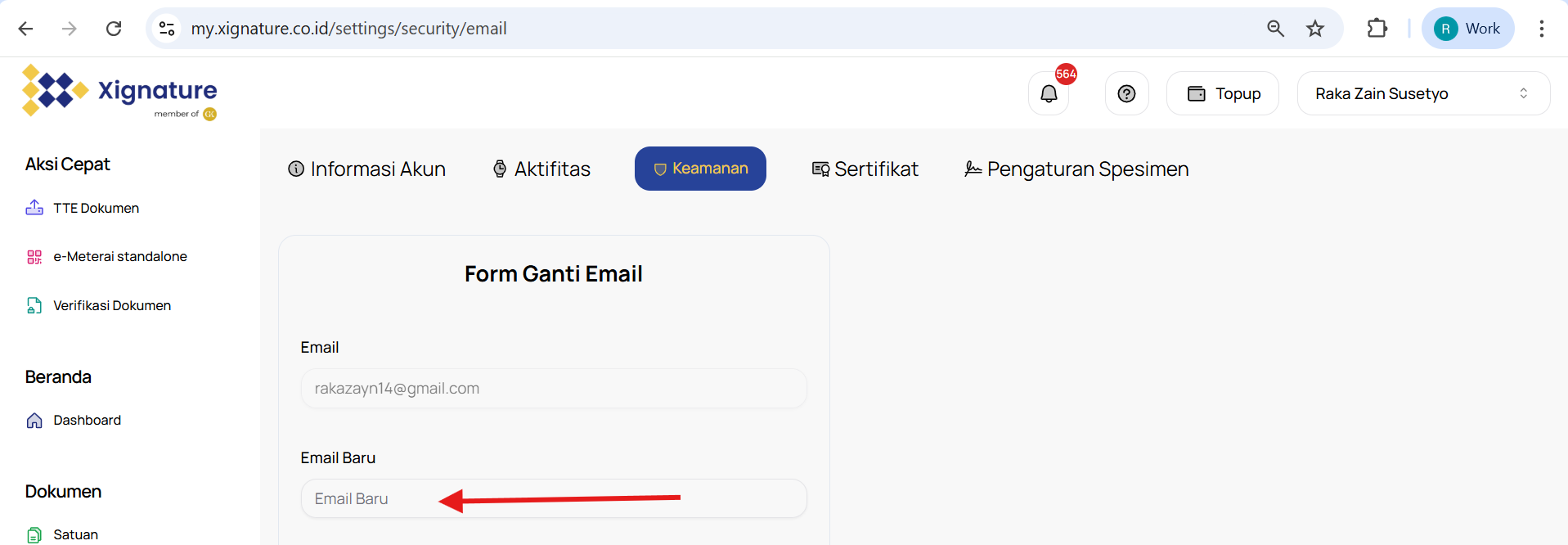The width and height of the screenshot is (1568, 545).
Task: Click the help question mark icon
Action: [1126, 94]
